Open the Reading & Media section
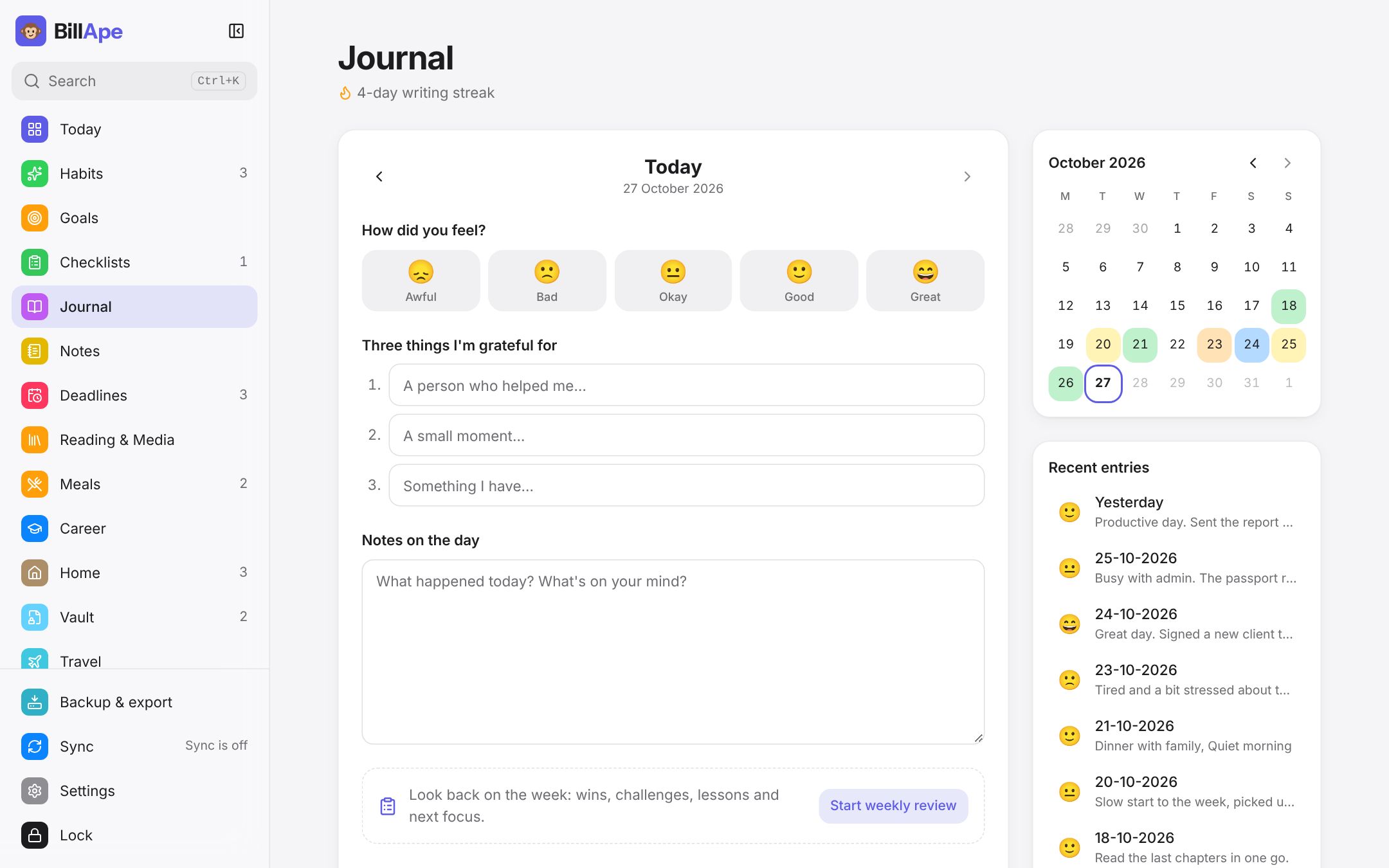 click(134, 440)
